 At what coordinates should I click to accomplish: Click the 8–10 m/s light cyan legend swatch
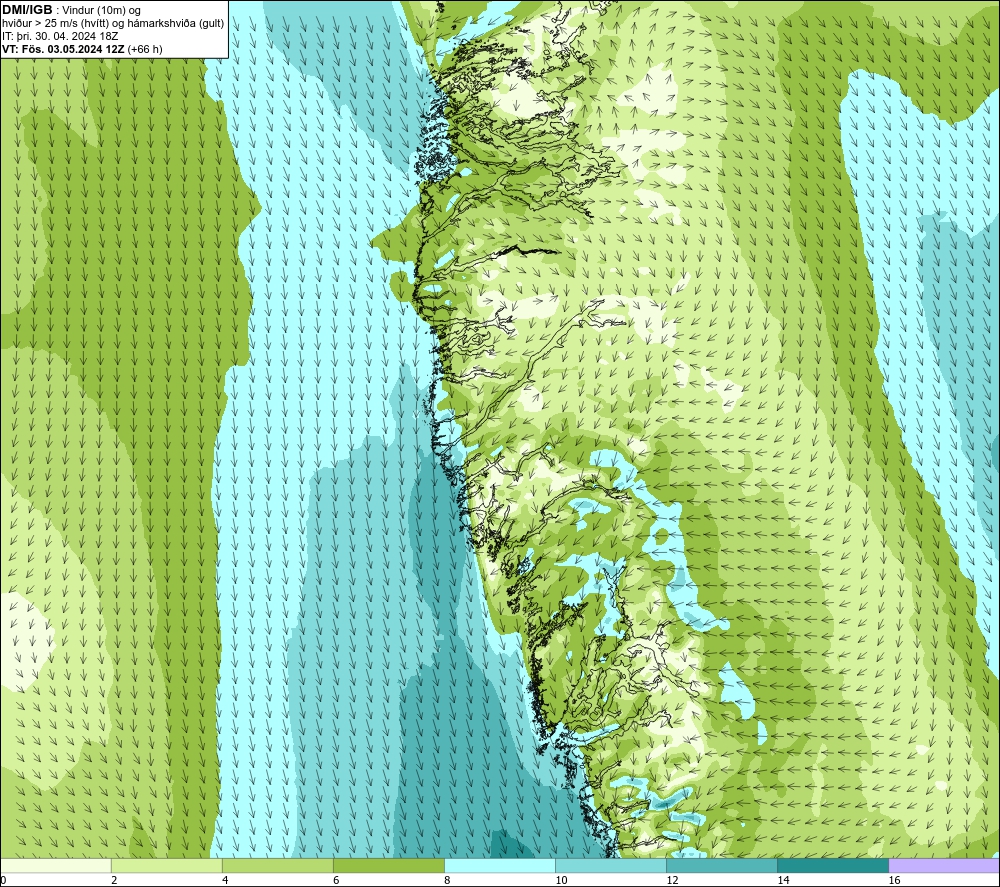(499, 865)
